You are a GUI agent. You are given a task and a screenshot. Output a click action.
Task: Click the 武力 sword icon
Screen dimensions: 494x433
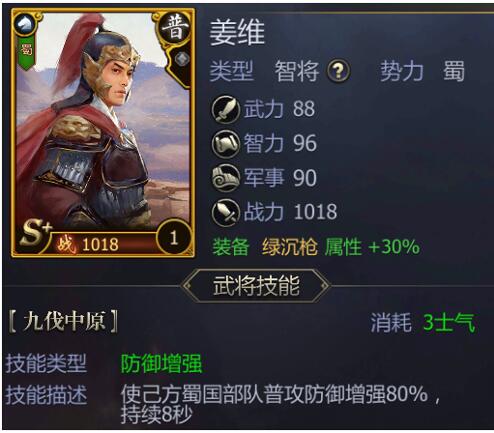[226, 110]
